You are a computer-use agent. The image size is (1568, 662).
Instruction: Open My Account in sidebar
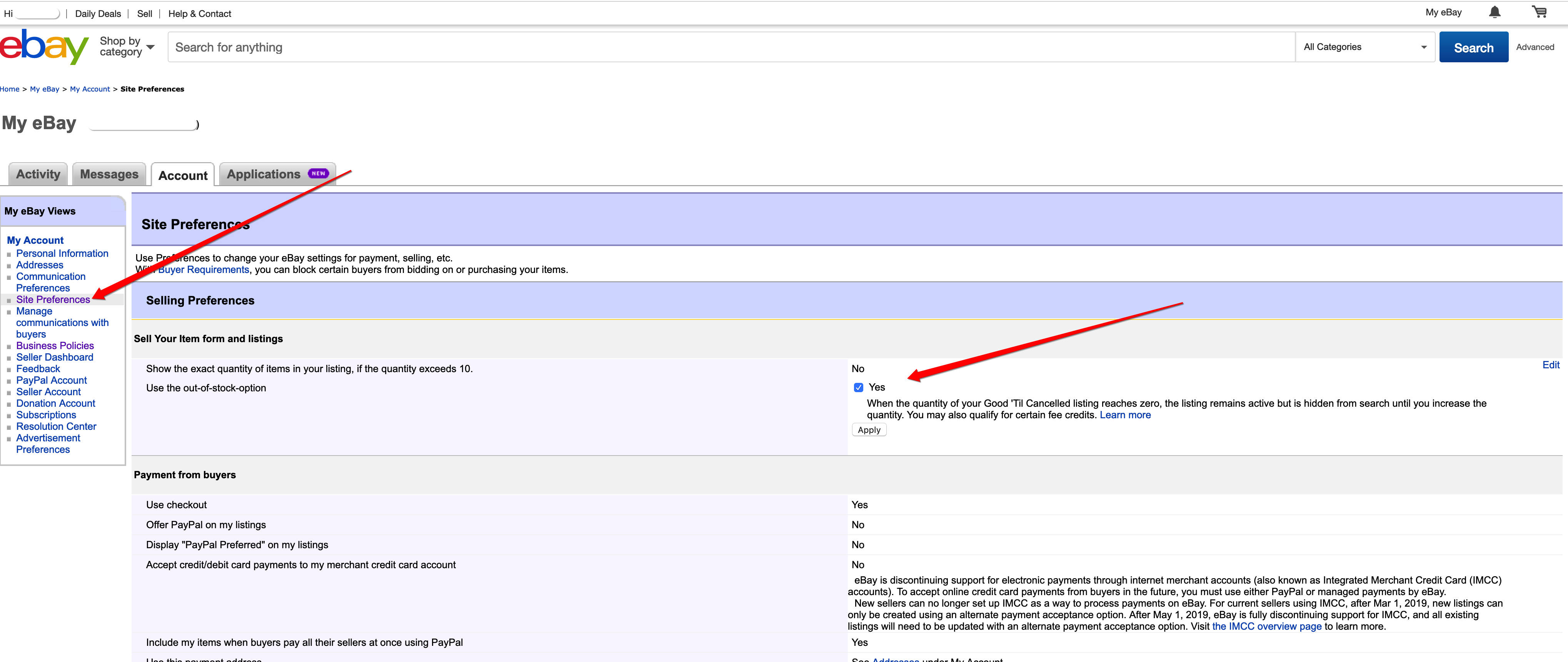click(x=35, y=240)
